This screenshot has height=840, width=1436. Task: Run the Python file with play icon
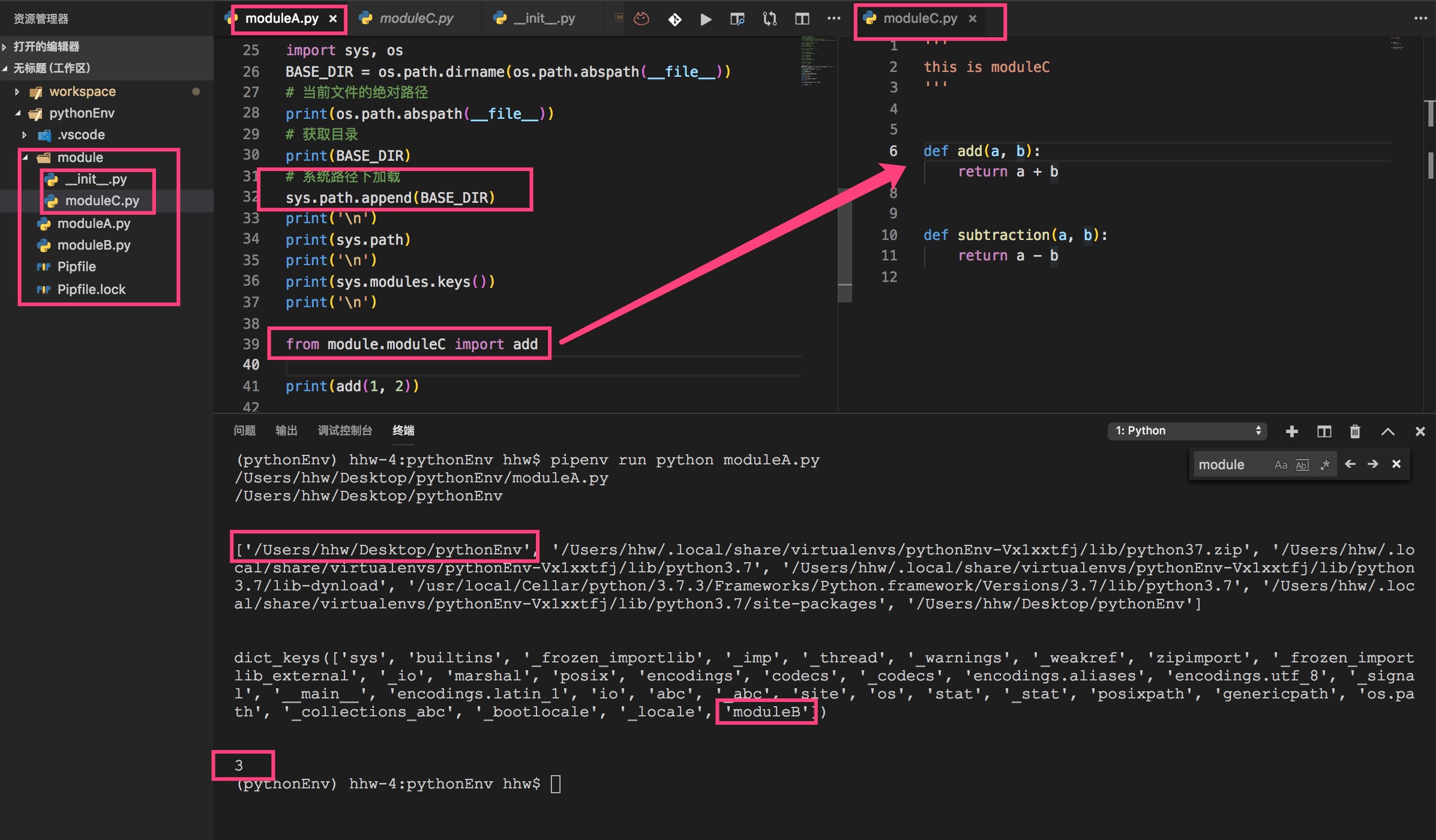pos(706,19)
